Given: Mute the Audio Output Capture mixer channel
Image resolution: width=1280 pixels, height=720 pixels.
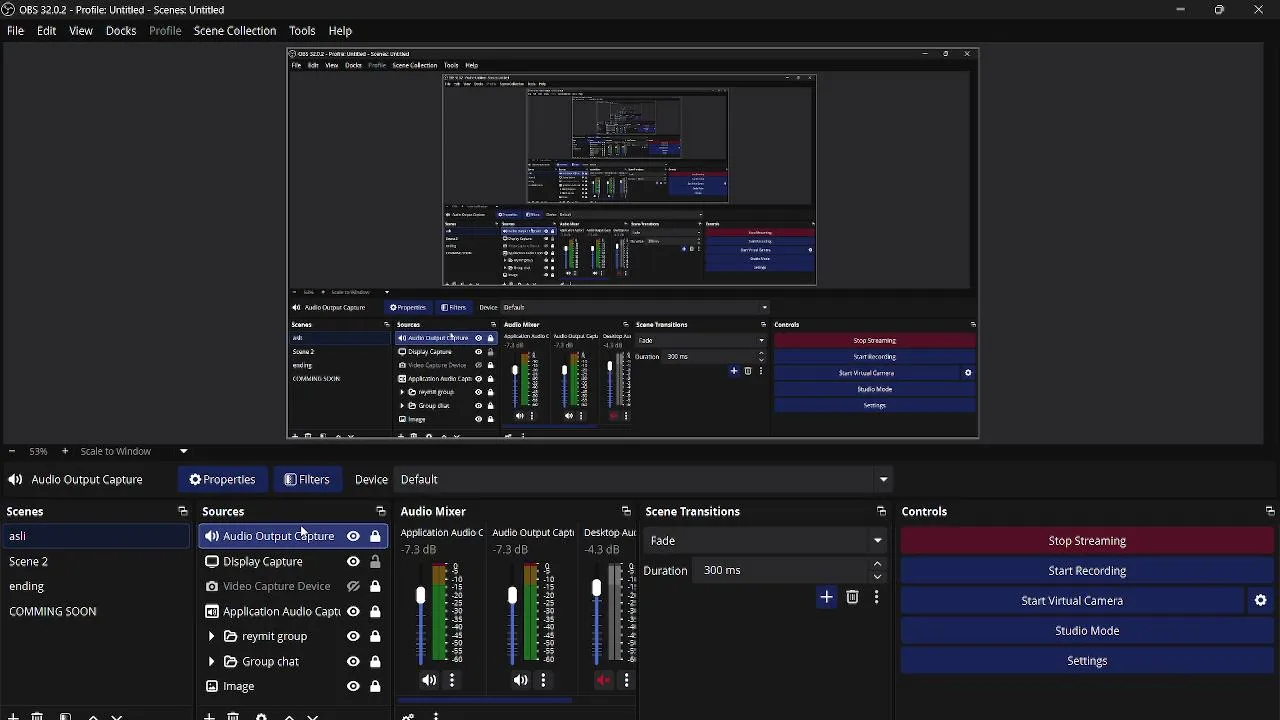Looking at the screenshot, I should [520, 680].
